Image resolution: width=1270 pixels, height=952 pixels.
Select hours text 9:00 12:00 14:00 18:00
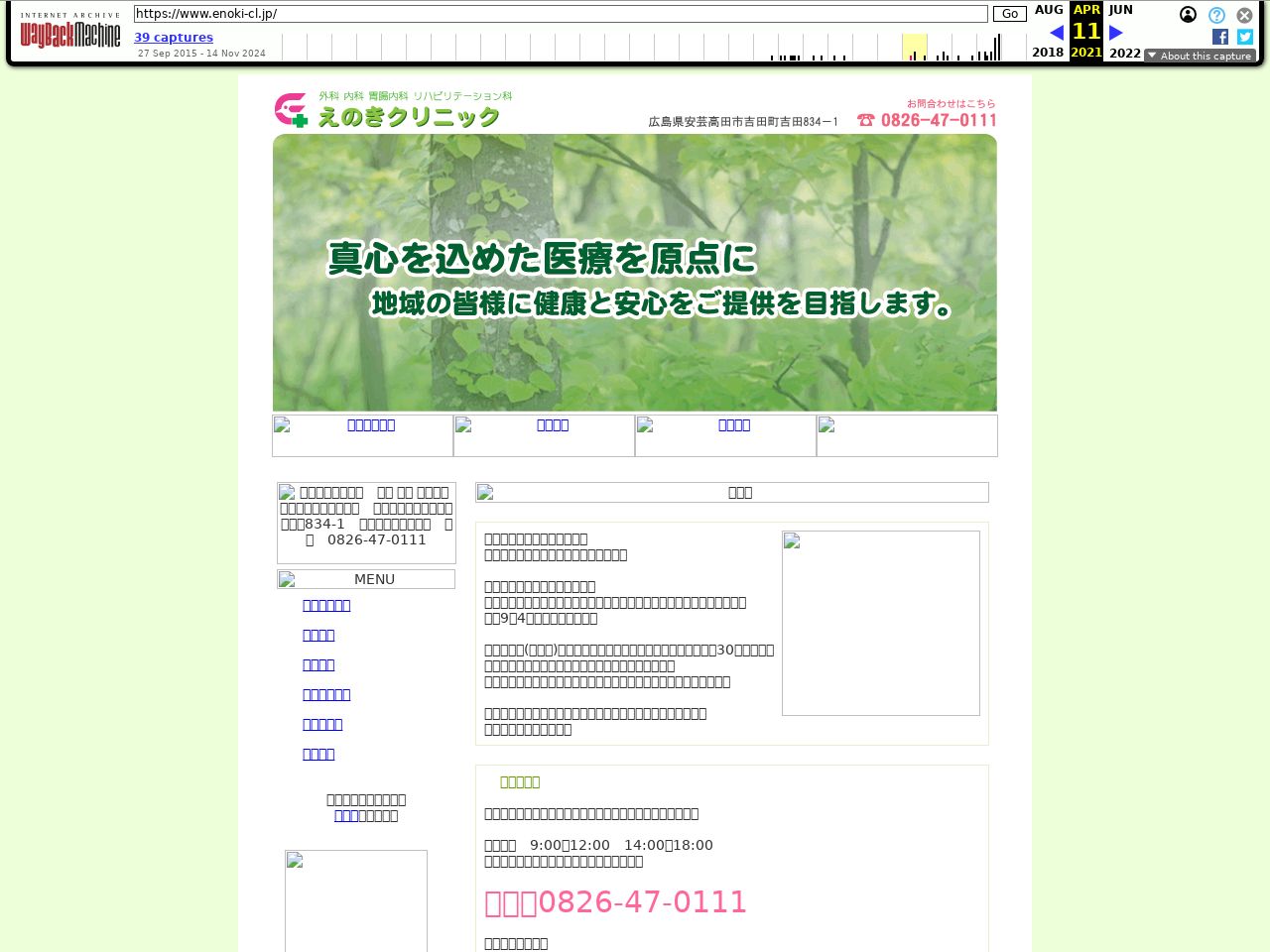621,845
